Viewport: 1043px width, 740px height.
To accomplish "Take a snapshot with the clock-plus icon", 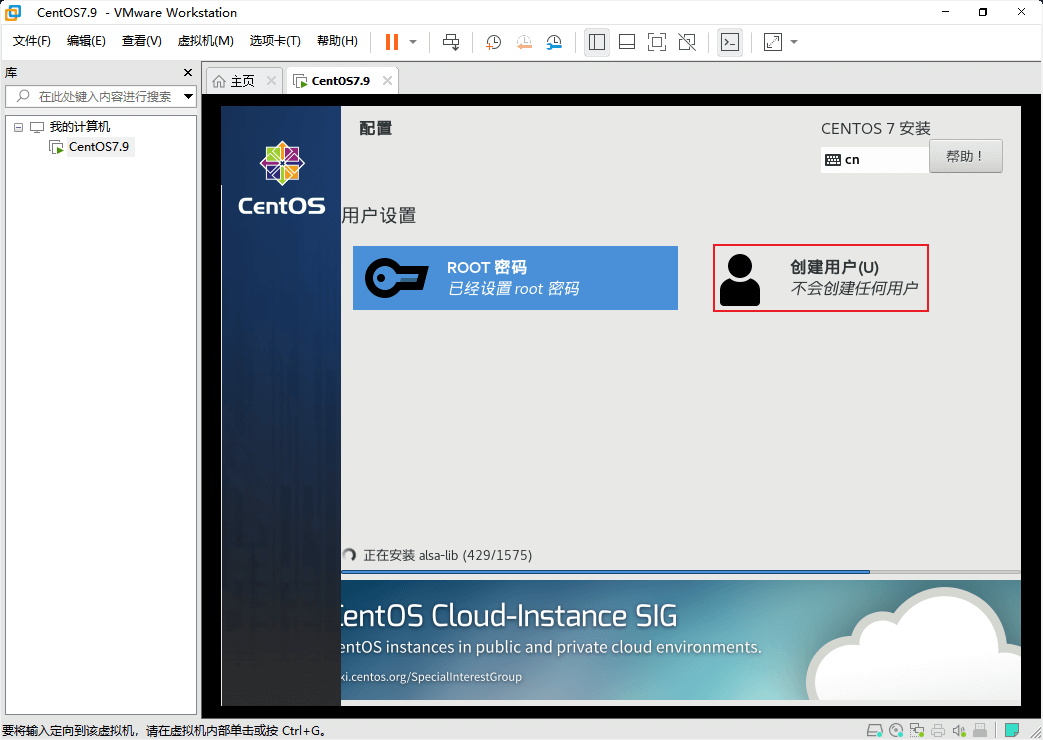I will point(493,42).
